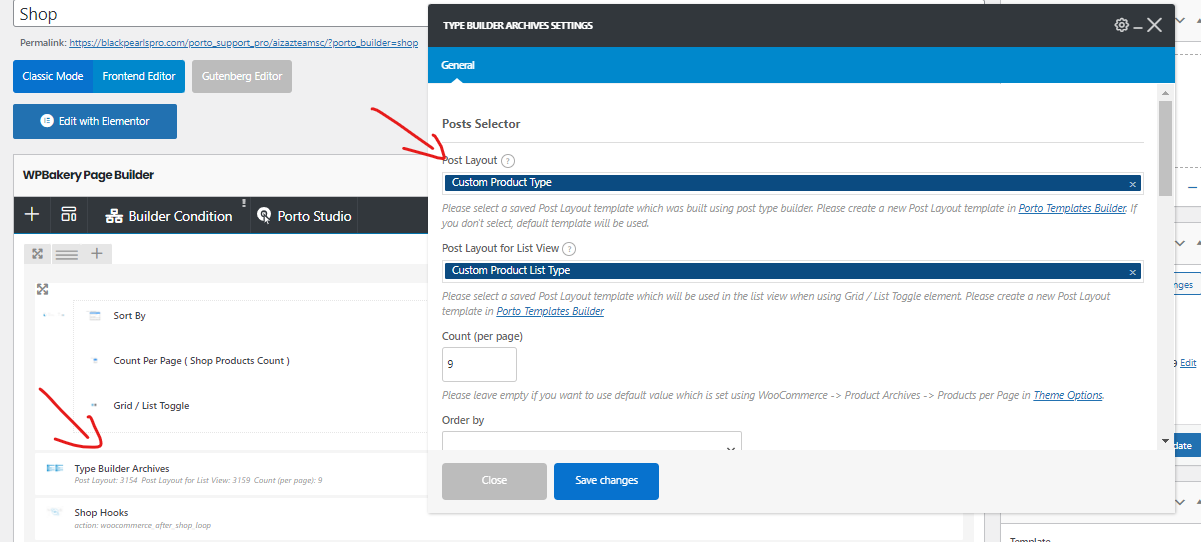Open the Porto Templates Builder link under Post Layout

tap(1072, 209)
